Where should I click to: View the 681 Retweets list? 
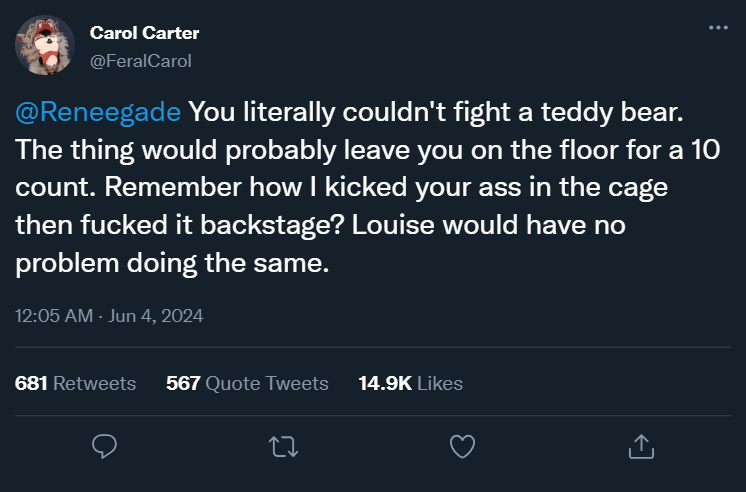pos(76,383)
